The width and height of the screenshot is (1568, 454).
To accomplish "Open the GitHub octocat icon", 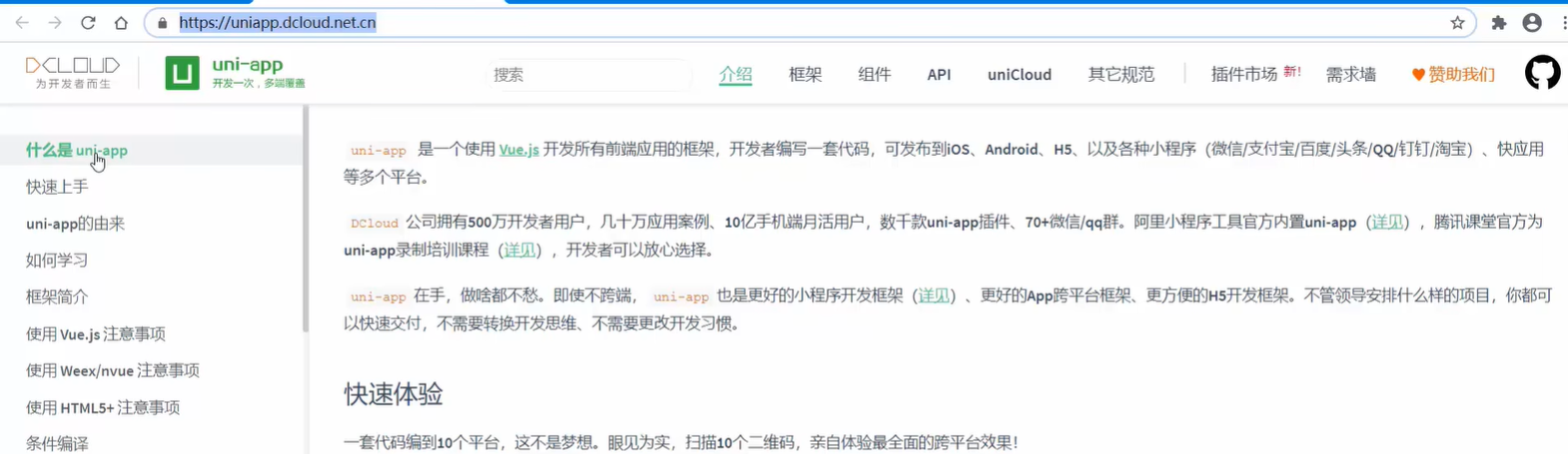I will [1542, 73].
